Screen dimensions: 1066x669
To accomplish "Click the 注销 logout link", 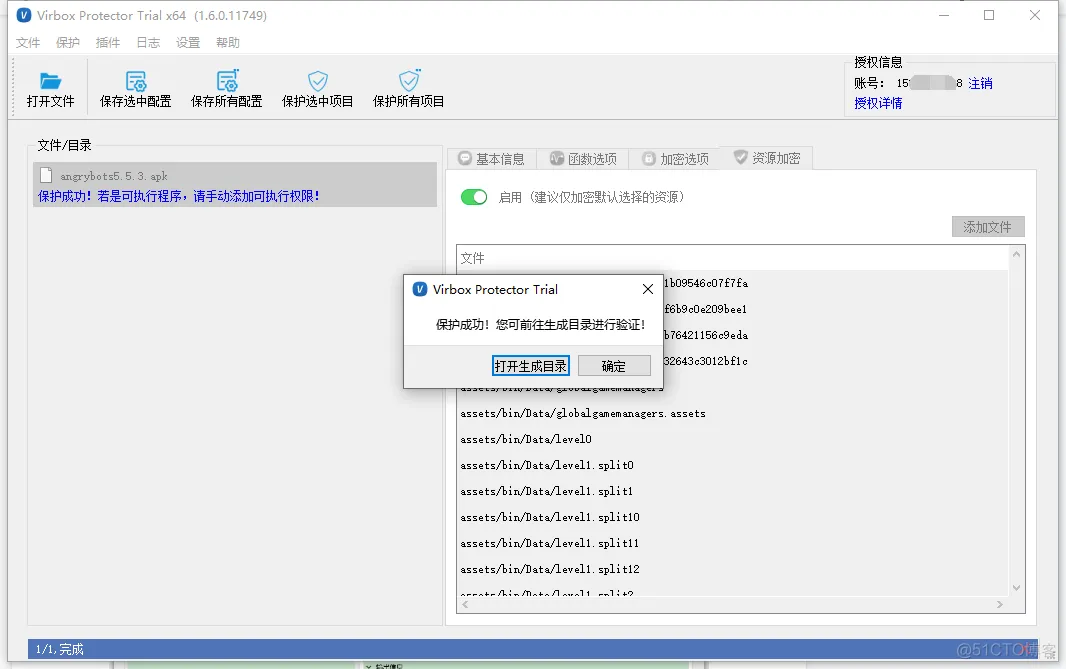I will point(980,84).
